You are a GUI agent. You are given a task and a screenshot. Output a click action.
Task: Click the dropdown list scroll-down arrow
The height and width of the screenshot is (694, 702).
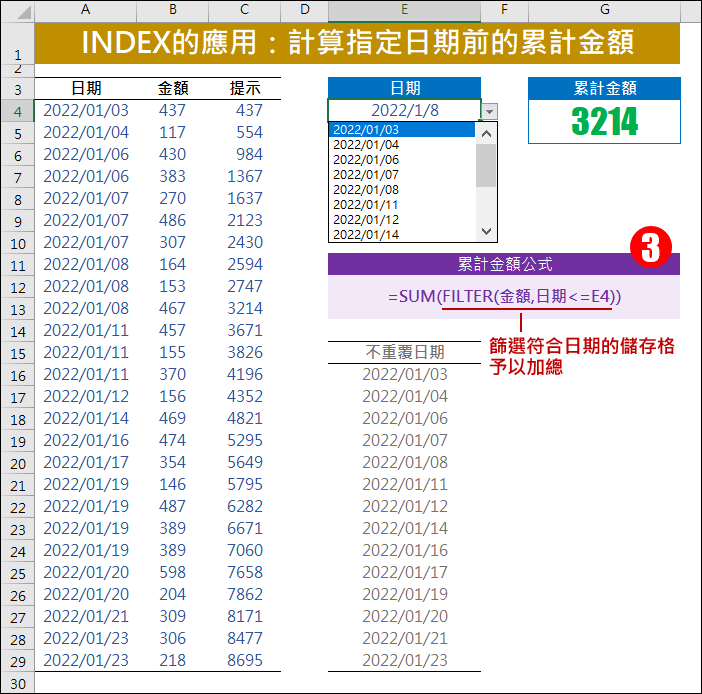(x=486, y=231)
